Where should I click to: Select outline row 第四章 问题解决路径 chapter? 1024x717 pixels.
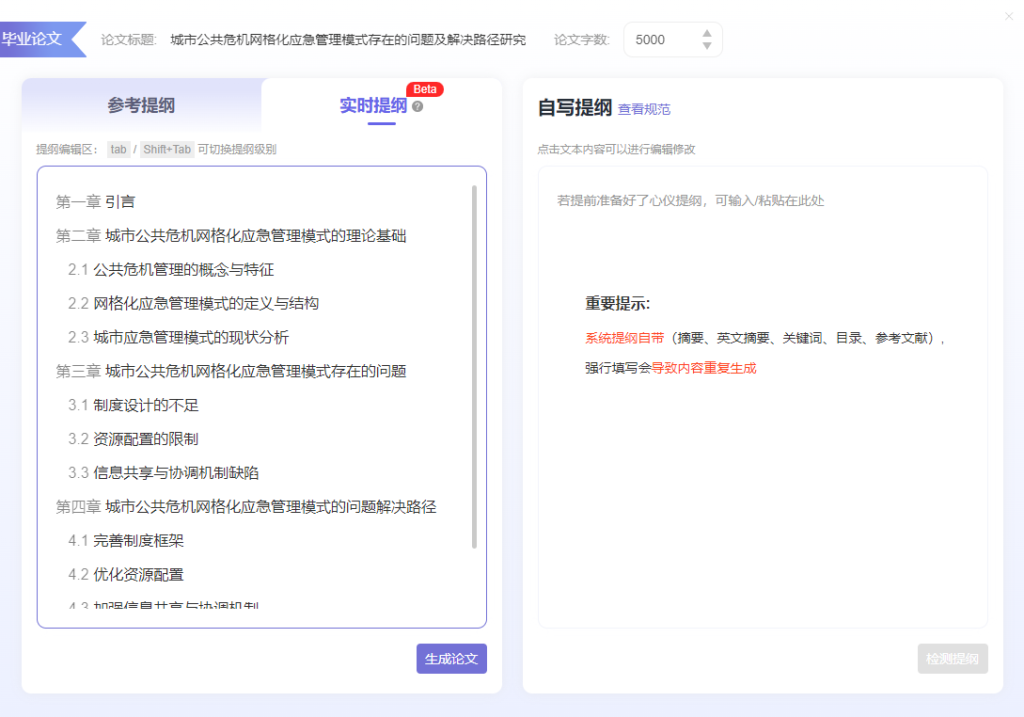(246, 507)
